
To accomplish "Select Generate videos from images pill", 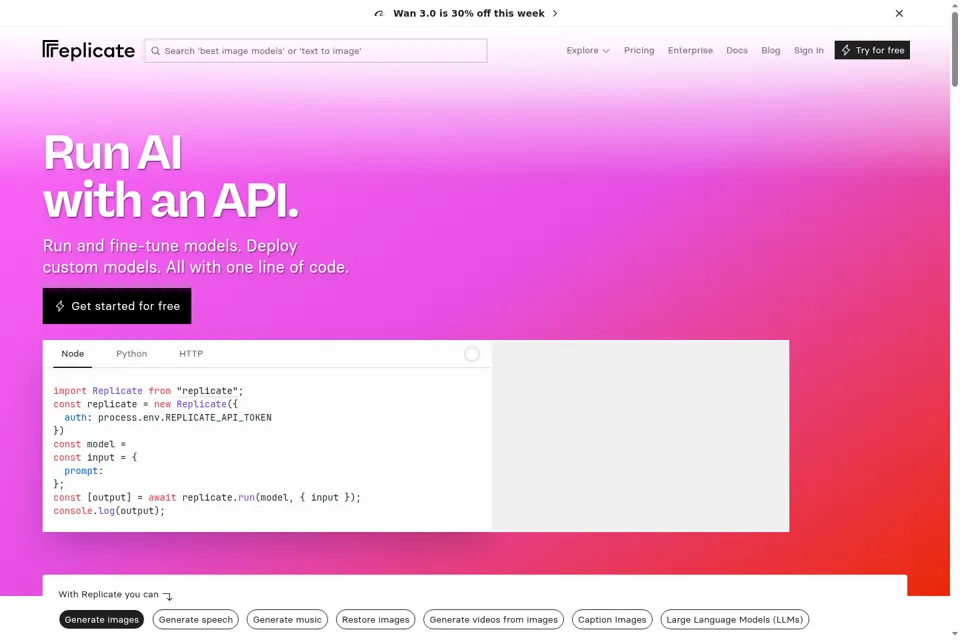I will click(493, 619).
